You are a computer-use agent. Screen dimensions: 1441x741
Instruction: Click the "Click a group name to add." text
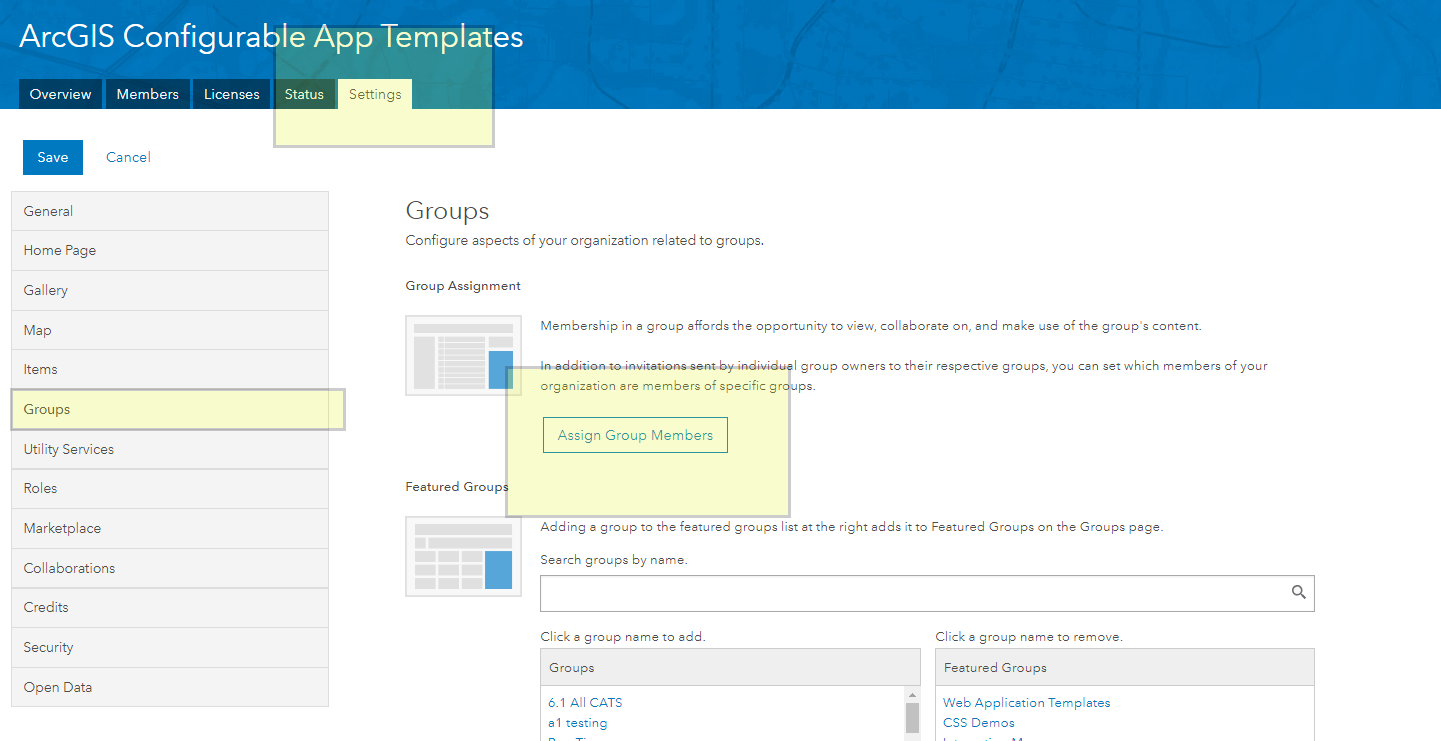623,637
